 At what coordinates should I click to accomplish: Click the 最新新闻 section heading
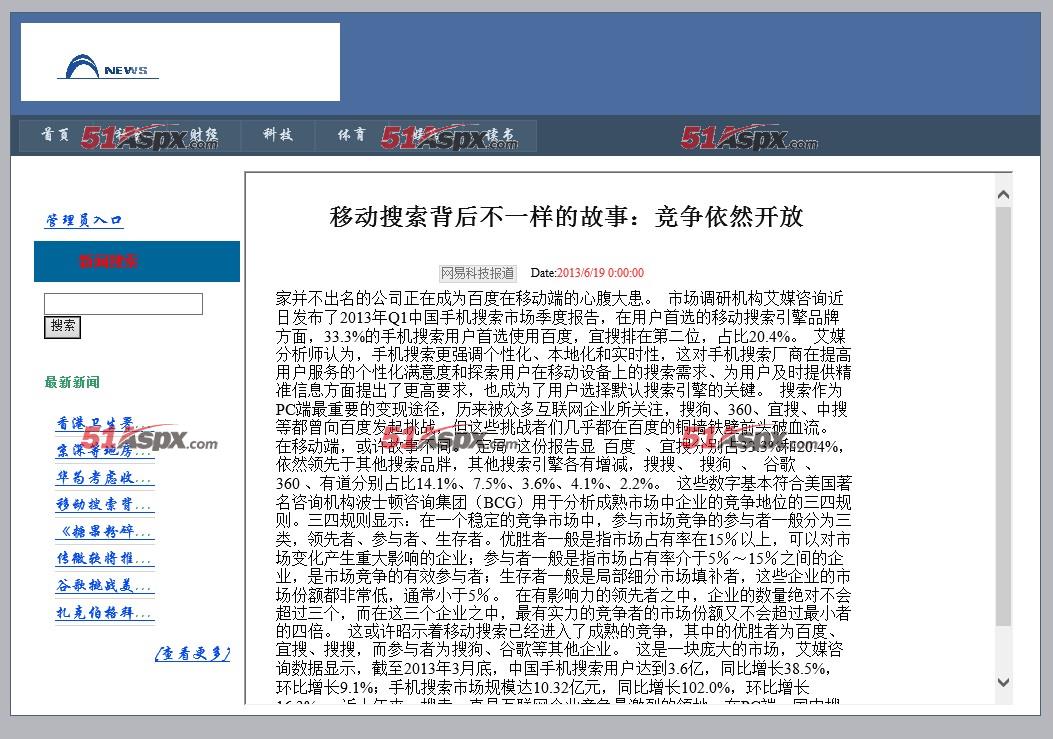(72, 382)
